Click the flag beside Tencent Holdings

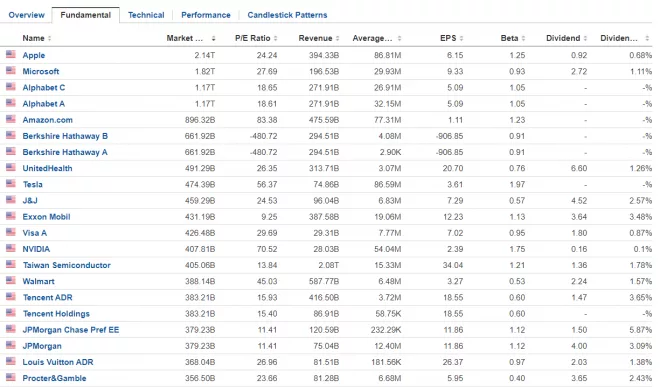[11, 313]
